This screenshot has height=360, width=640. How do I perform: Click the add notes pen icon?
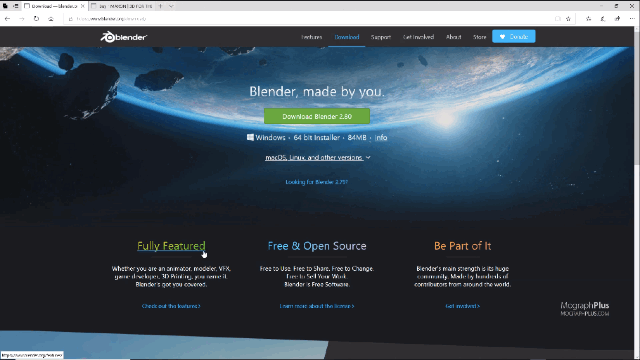pyautogui.click(x=603, y=19)
